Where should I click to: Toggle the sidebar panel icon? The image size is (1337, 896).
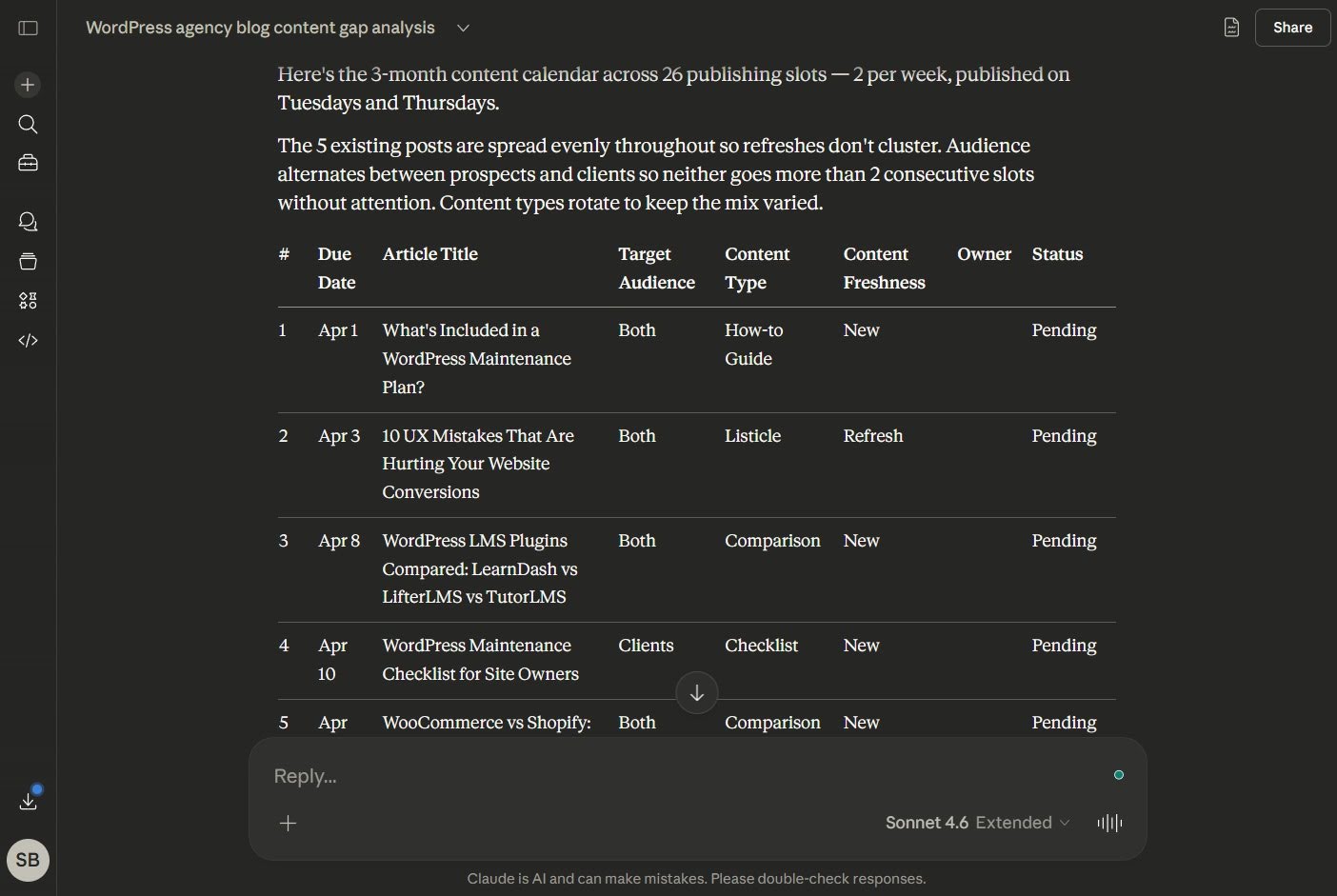(x=28, y=29)
